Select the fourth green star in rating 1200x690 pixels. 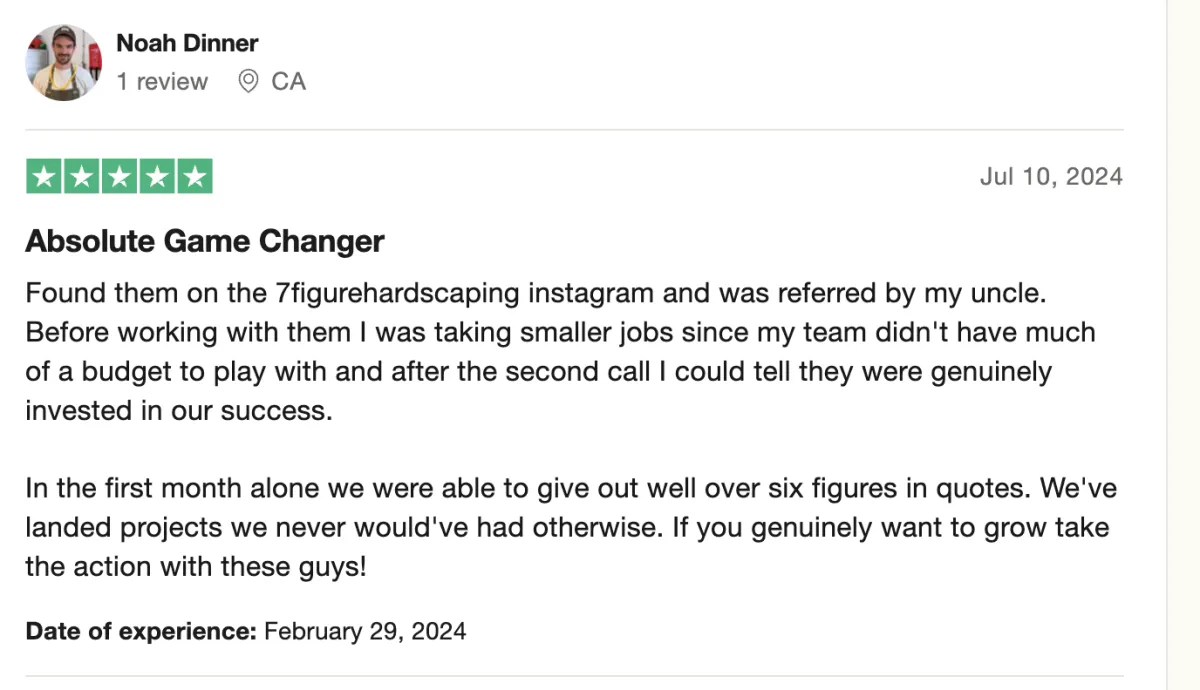click(x=157, y=177)
